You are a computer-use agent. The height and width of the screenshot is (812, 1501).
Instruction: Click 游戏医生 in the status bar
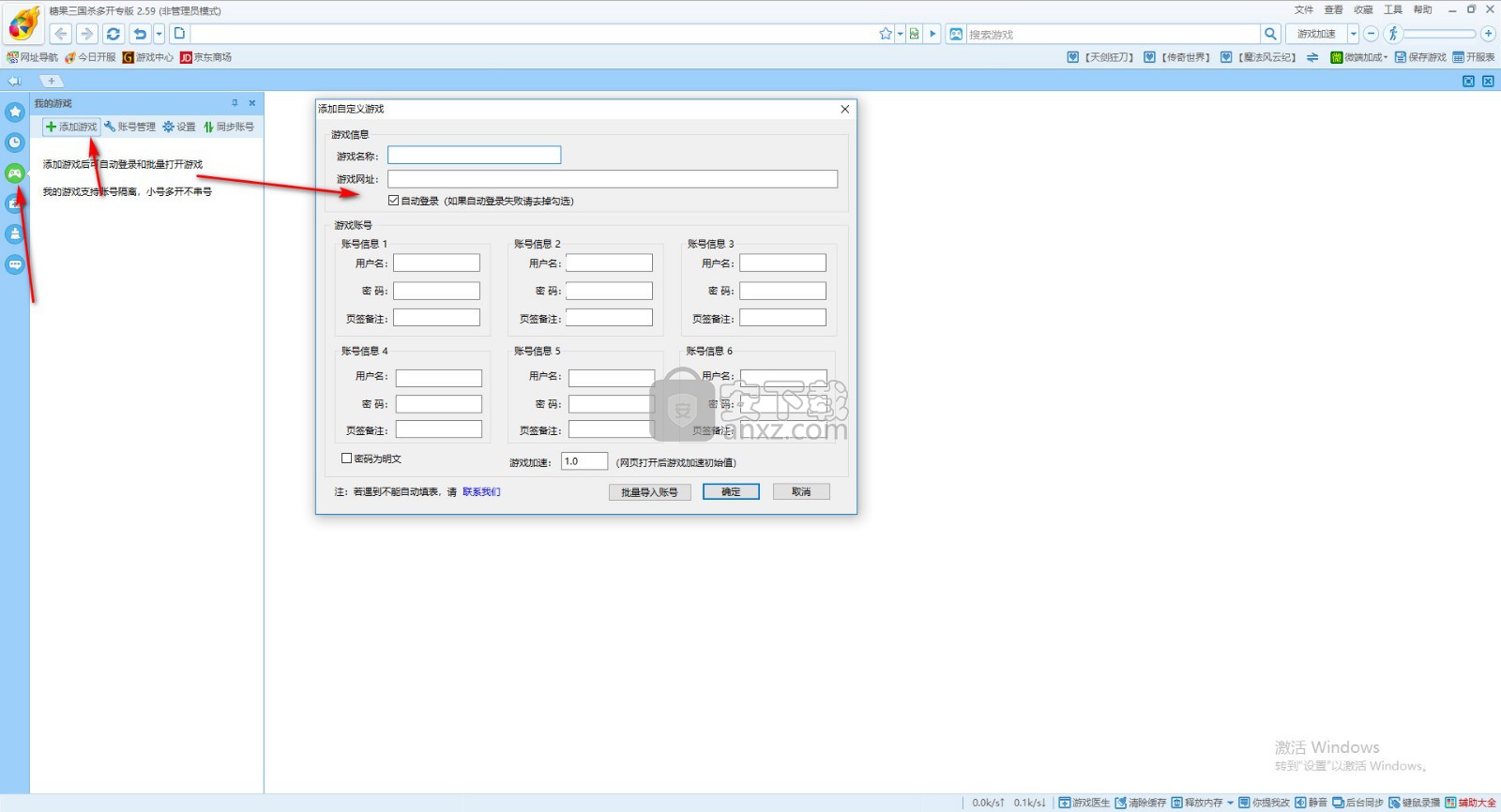tap(1084, 803)
